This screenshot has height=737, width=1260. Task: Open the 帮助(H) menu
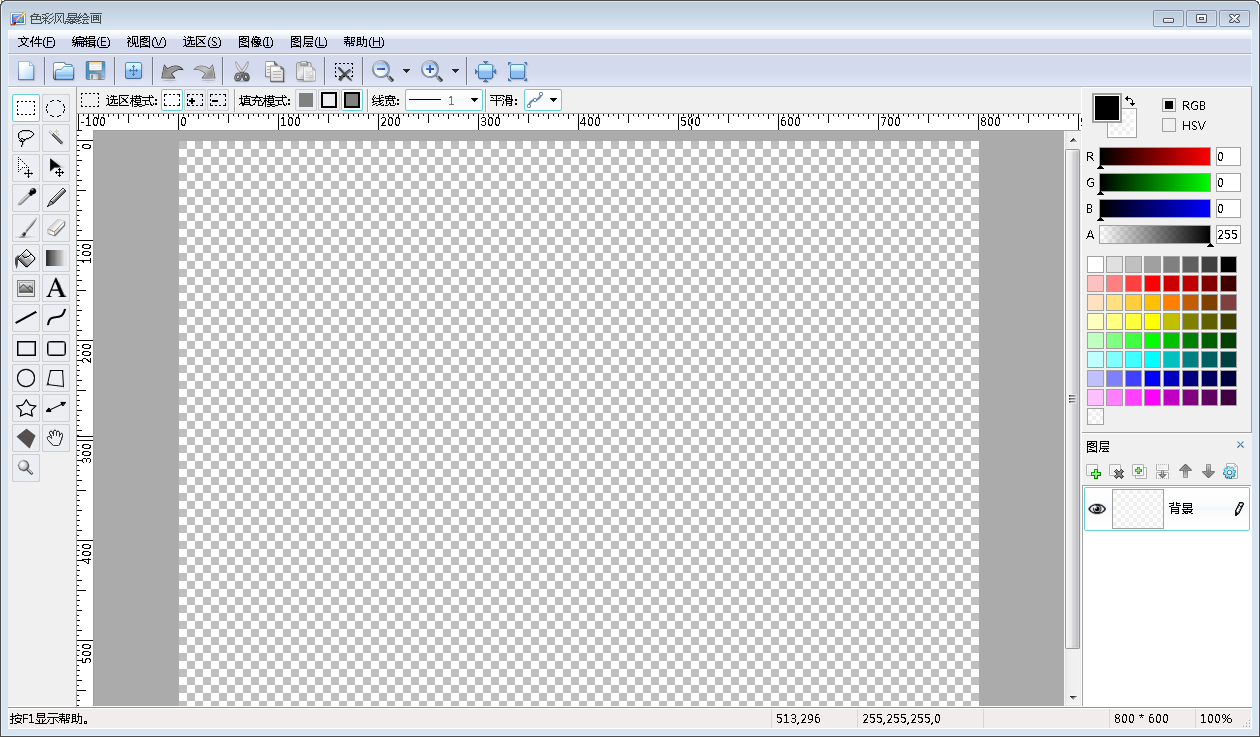[x=364, y=42]
